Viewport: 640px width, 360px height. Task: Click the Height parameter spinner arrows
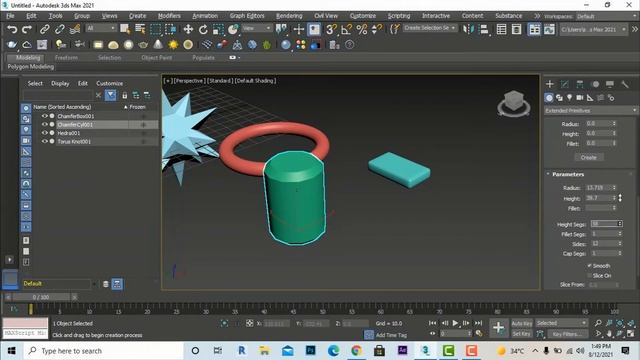614,198
